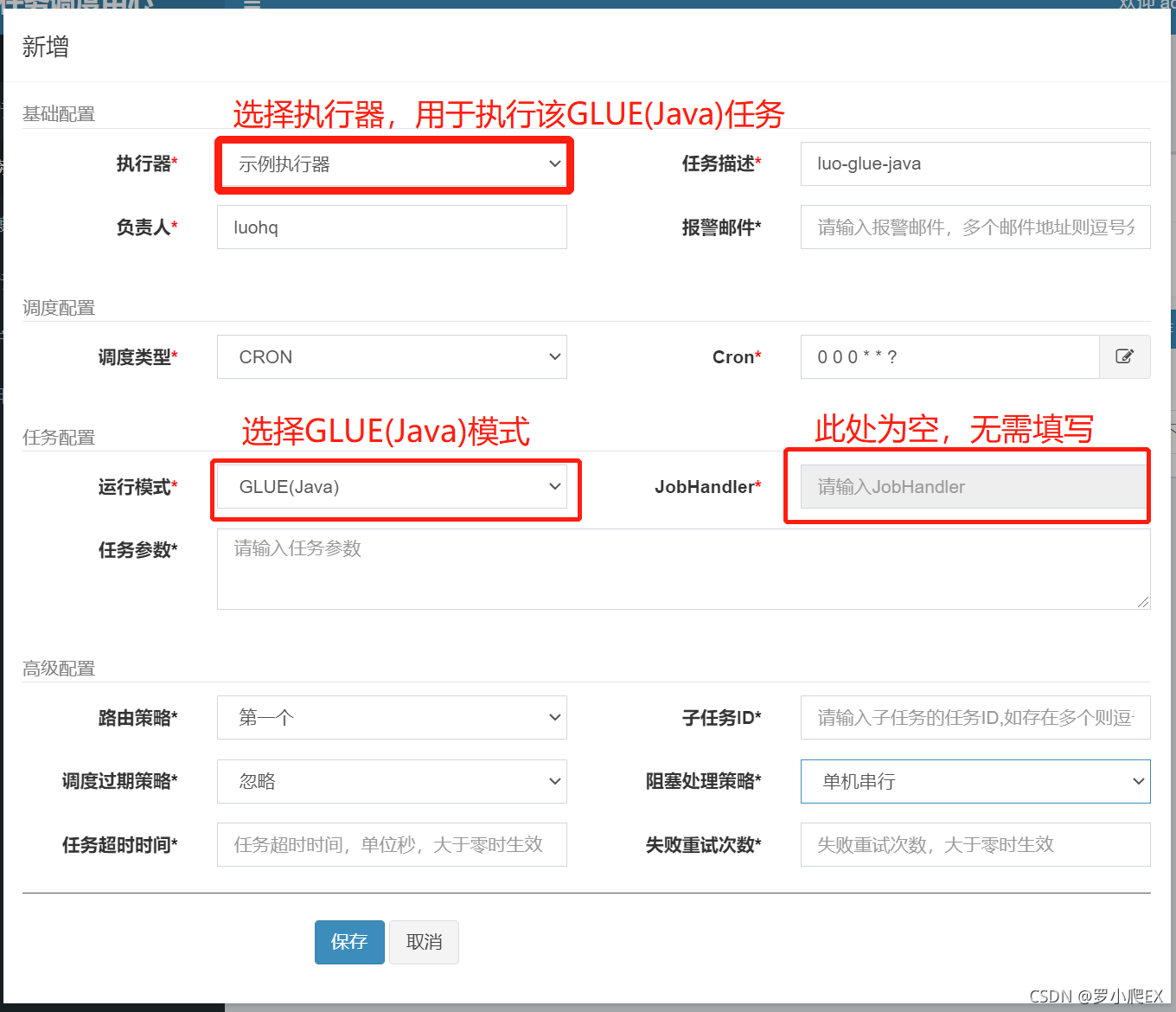Open the Cron expression editor icon
The image size is (1176, 1012).
tap(1124, 356)
